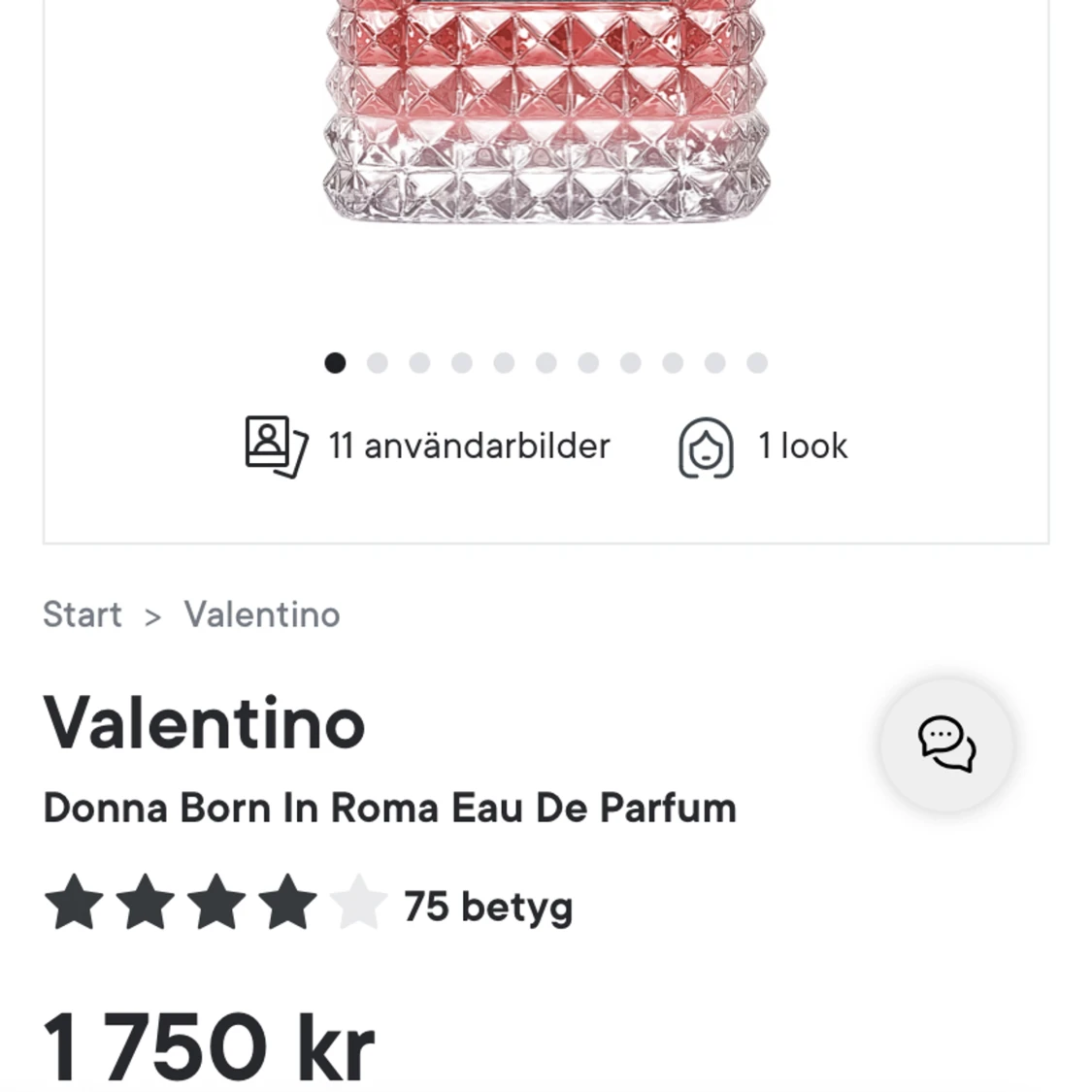
Task: Select the first carousel dot indicator
Action: (x=336, y=363)
